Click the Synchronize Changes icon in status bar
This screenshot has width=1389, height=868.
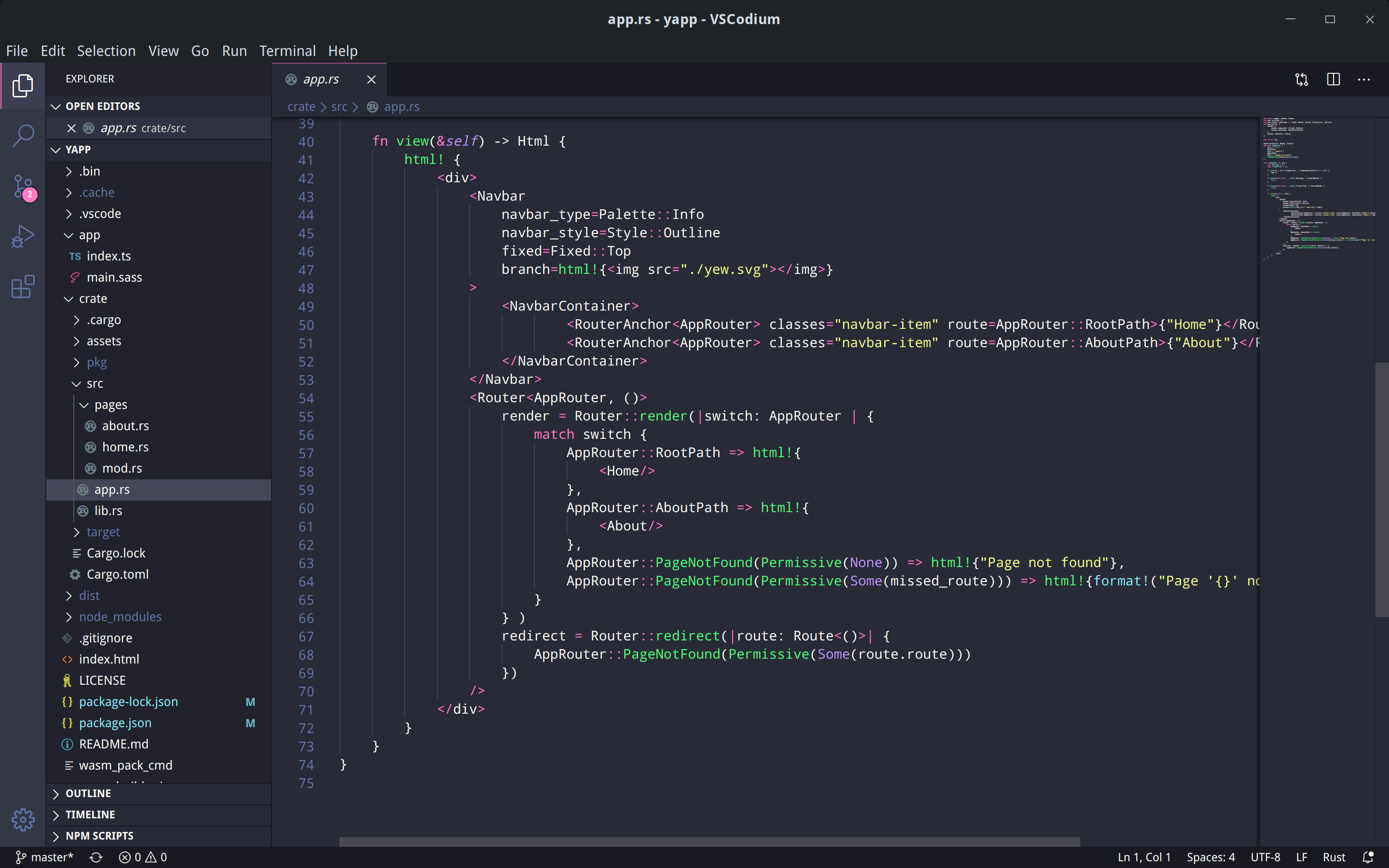pos(96,857)
